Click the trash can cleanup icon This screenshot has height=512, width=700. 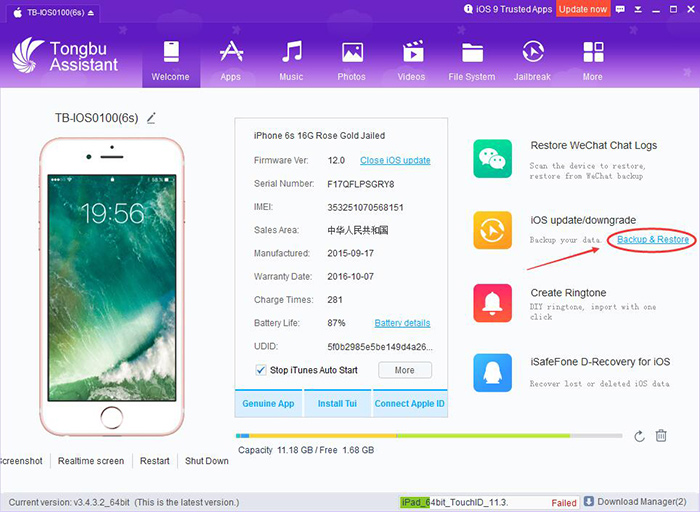pos(661,435)
